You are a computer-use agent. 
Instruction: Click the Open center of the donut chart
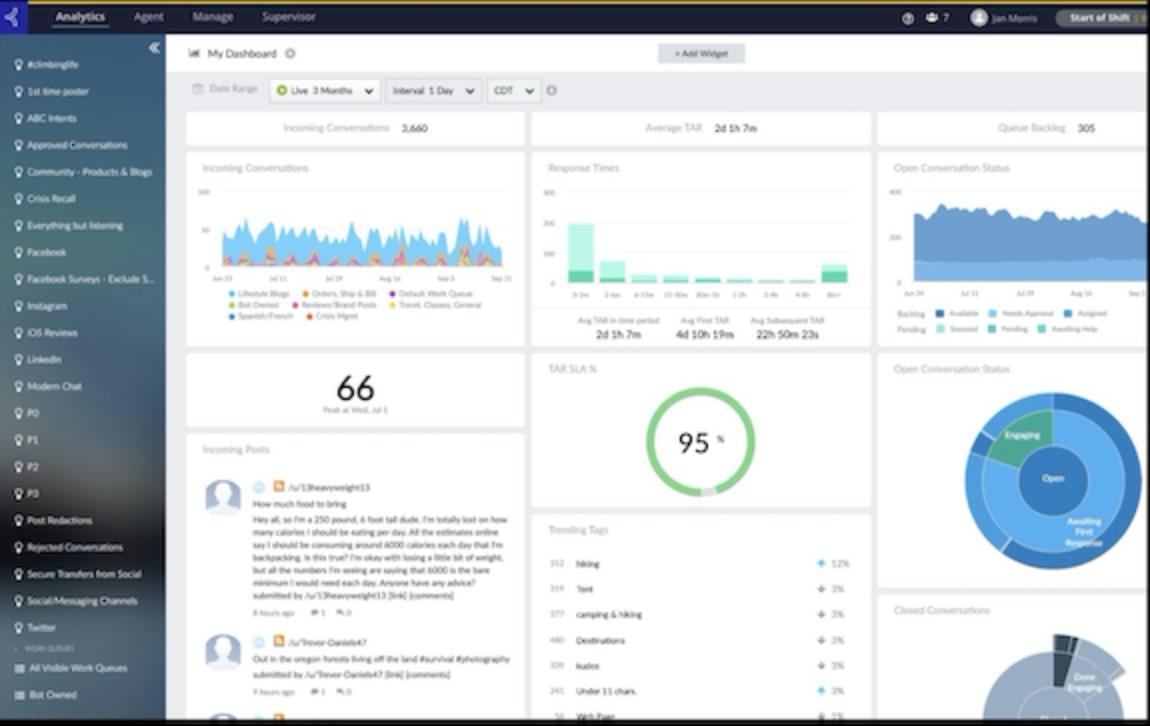click(x=1053, y=478)
